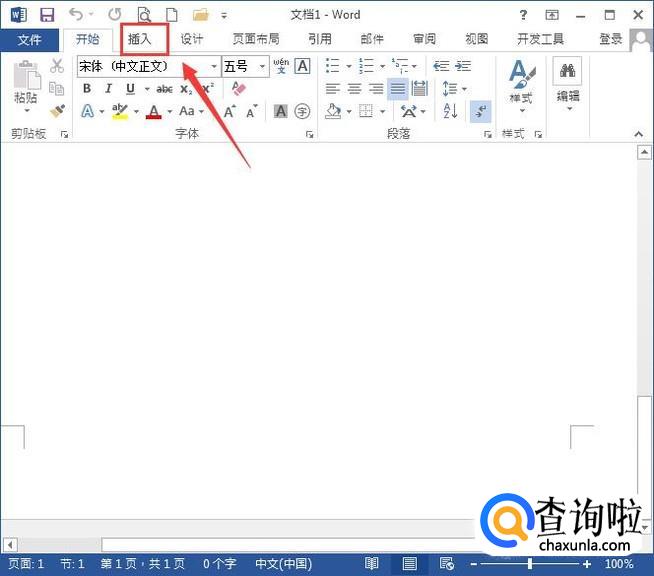Zoom in with the plus button
654x576 pixels.
587,564
